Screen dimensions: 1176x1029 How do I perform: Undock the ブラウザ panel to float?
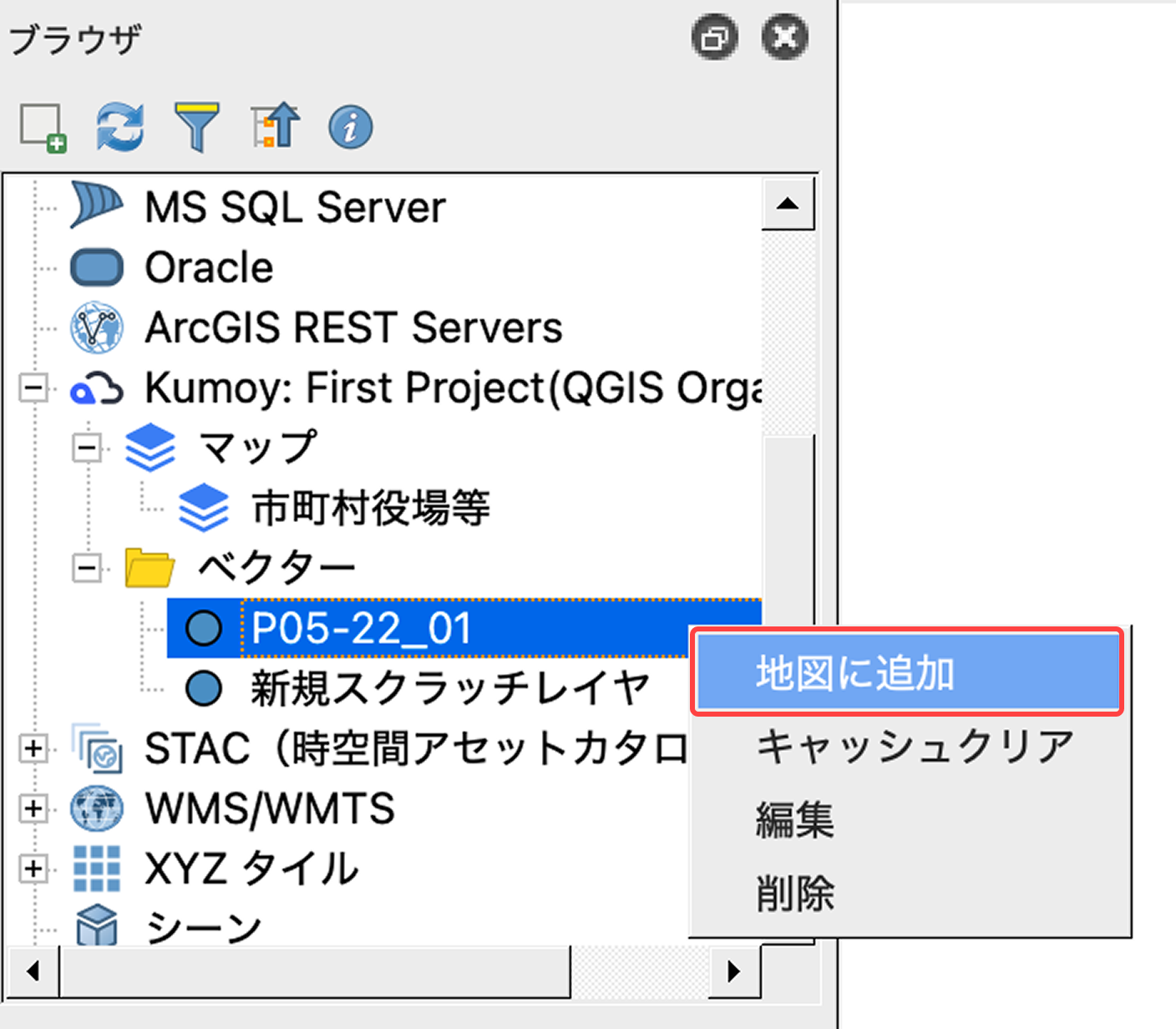(714, 38)
